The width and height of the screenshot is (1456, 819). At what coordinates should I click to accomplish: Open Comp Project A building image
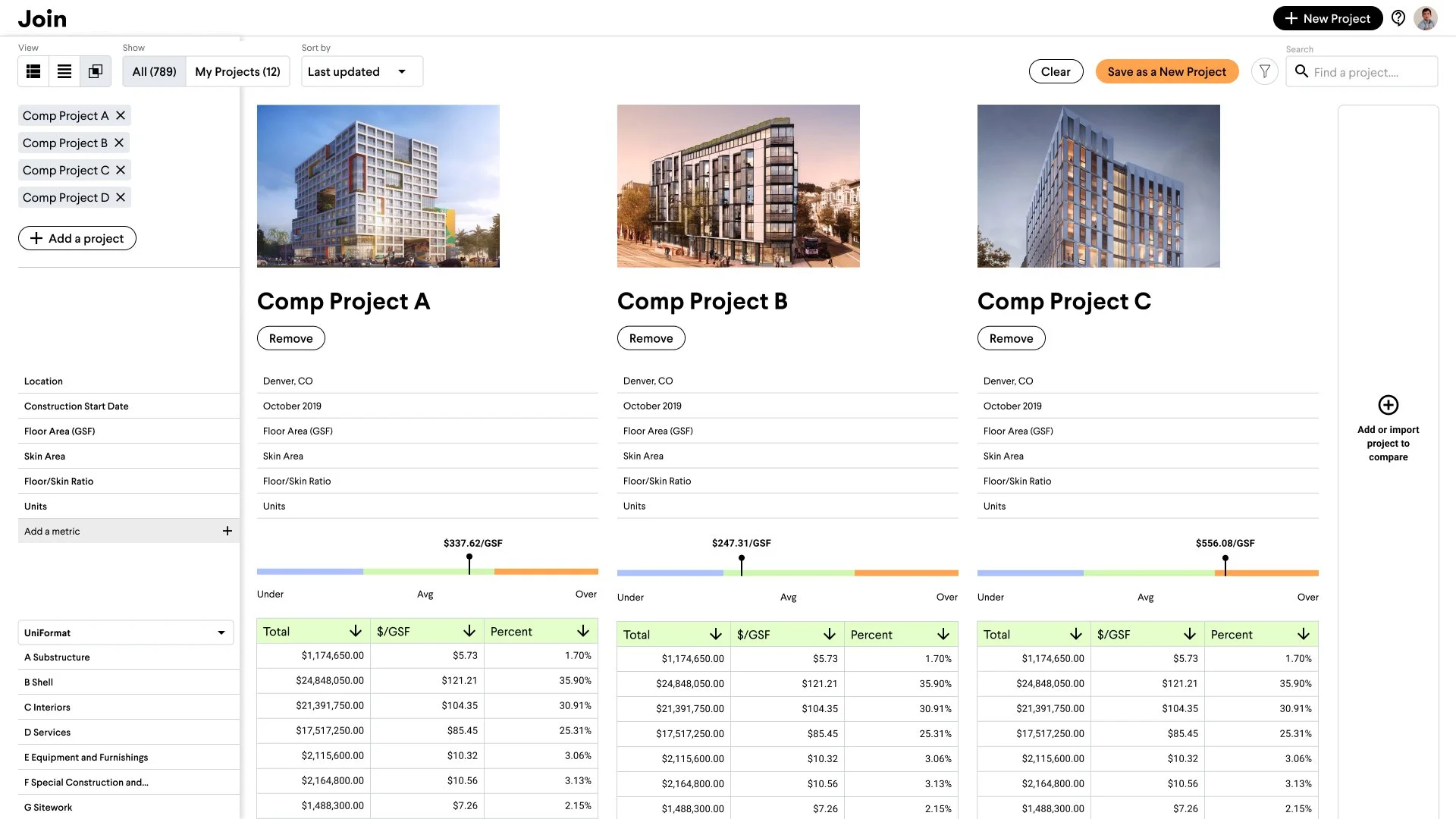(378, 186)
